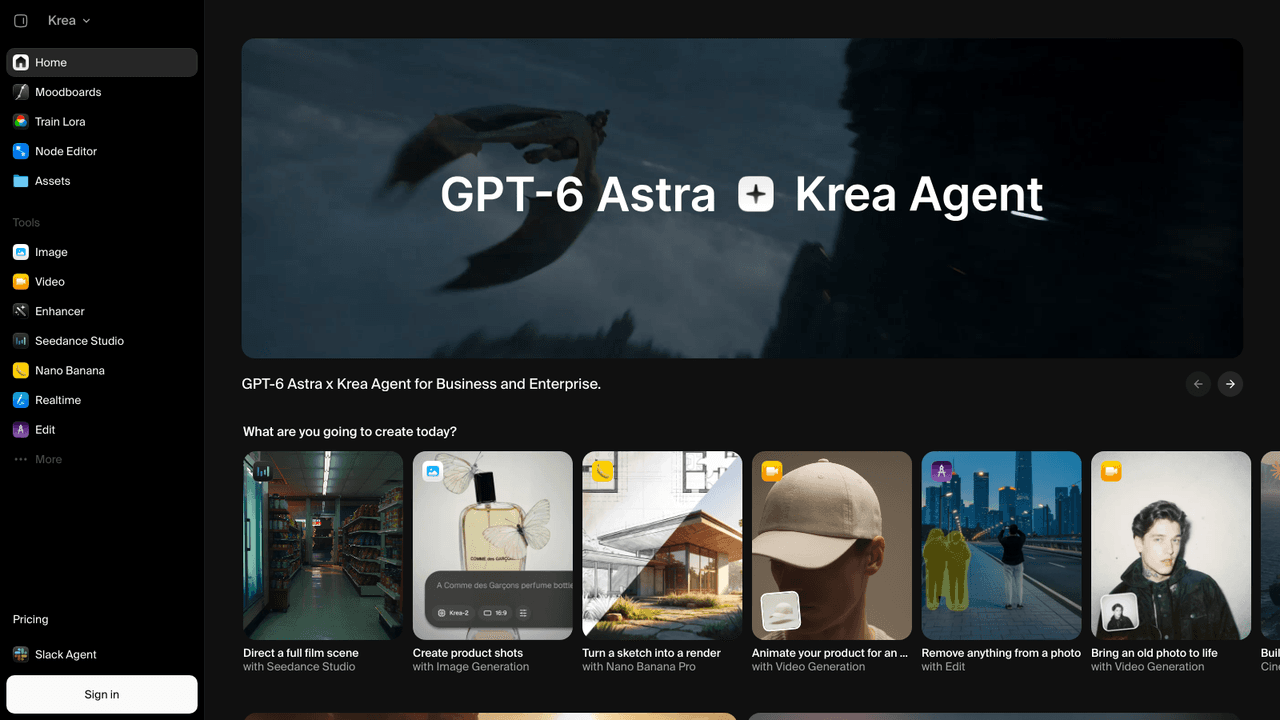The image size is (1280, 720).
Task: Open Node Editor menu label
Action: [66, 151]
